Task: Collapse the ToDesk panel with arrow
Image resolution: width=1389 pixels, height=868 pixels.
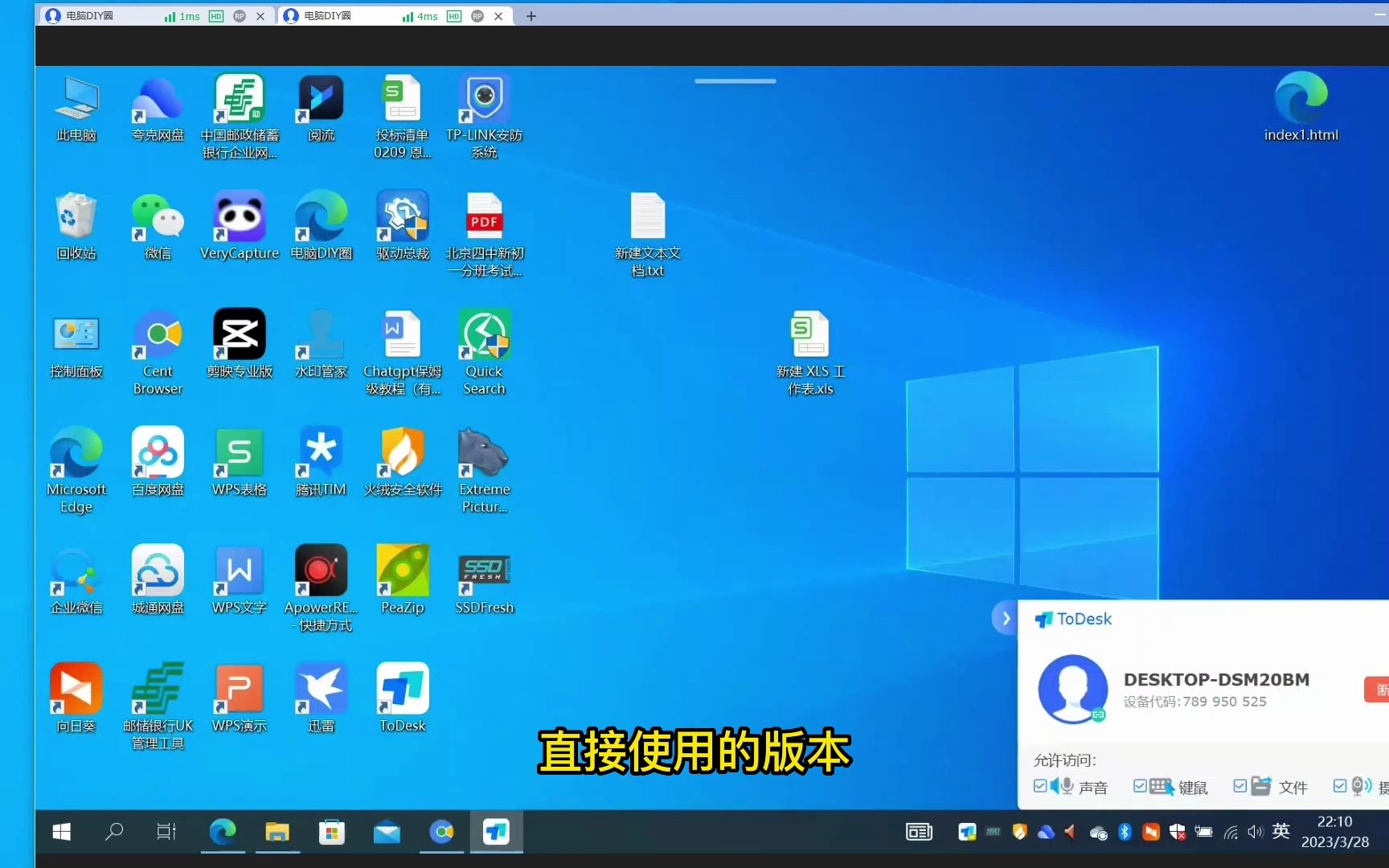Action: coord(1006,618)
